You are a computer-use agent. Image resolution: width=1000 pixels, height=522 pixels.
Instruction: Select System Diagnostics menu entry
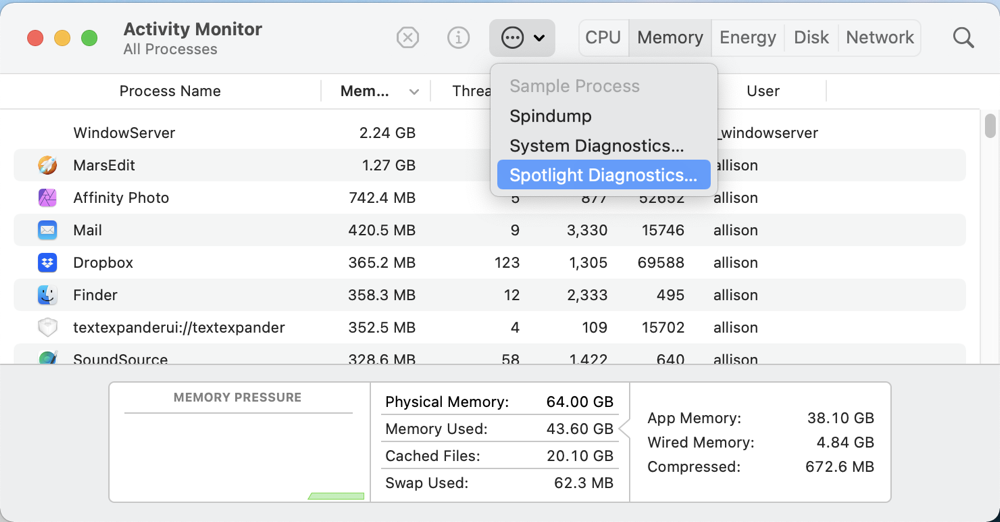(x=596, y=146)
